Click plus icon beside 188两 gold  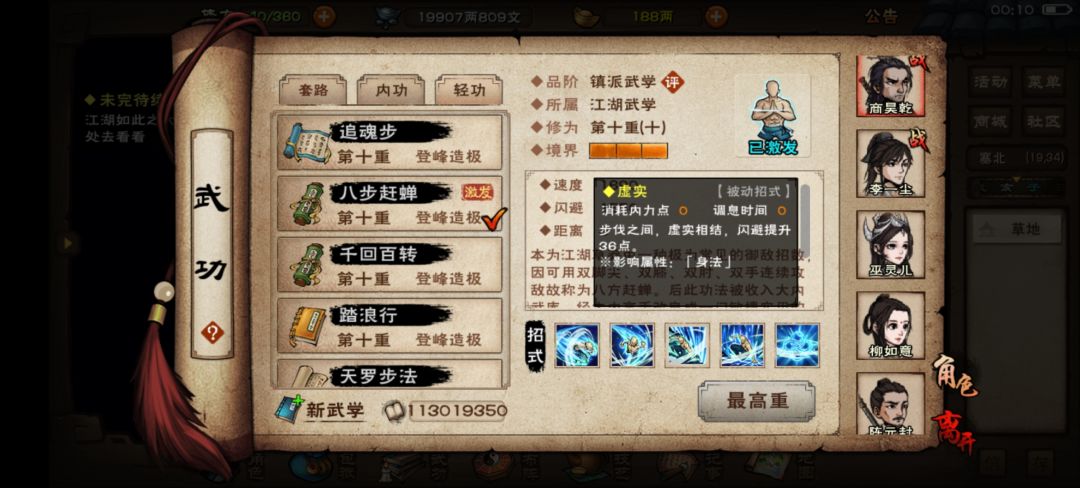click(716, 17)
